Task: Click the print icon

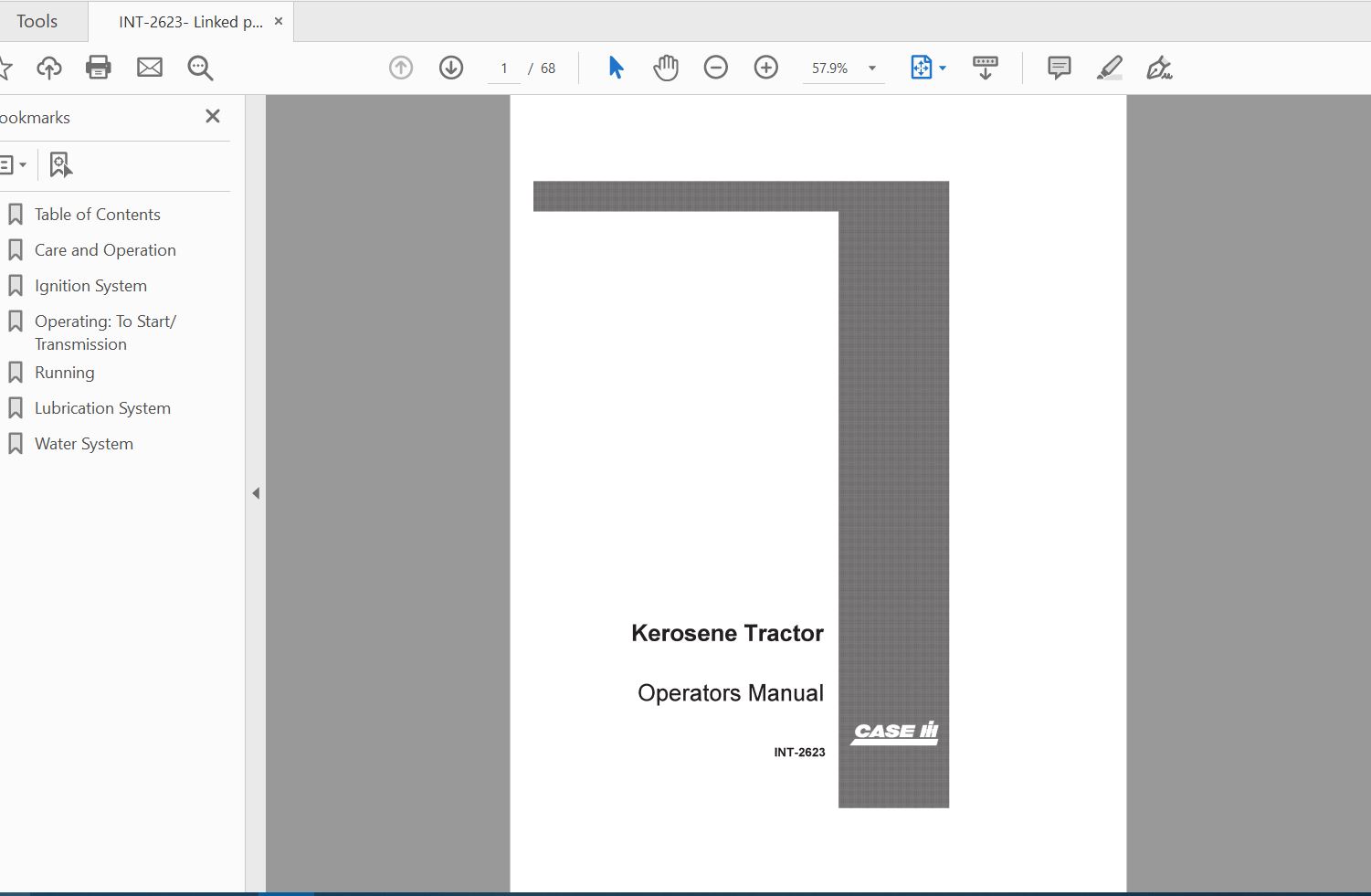Action: [99, 68]
